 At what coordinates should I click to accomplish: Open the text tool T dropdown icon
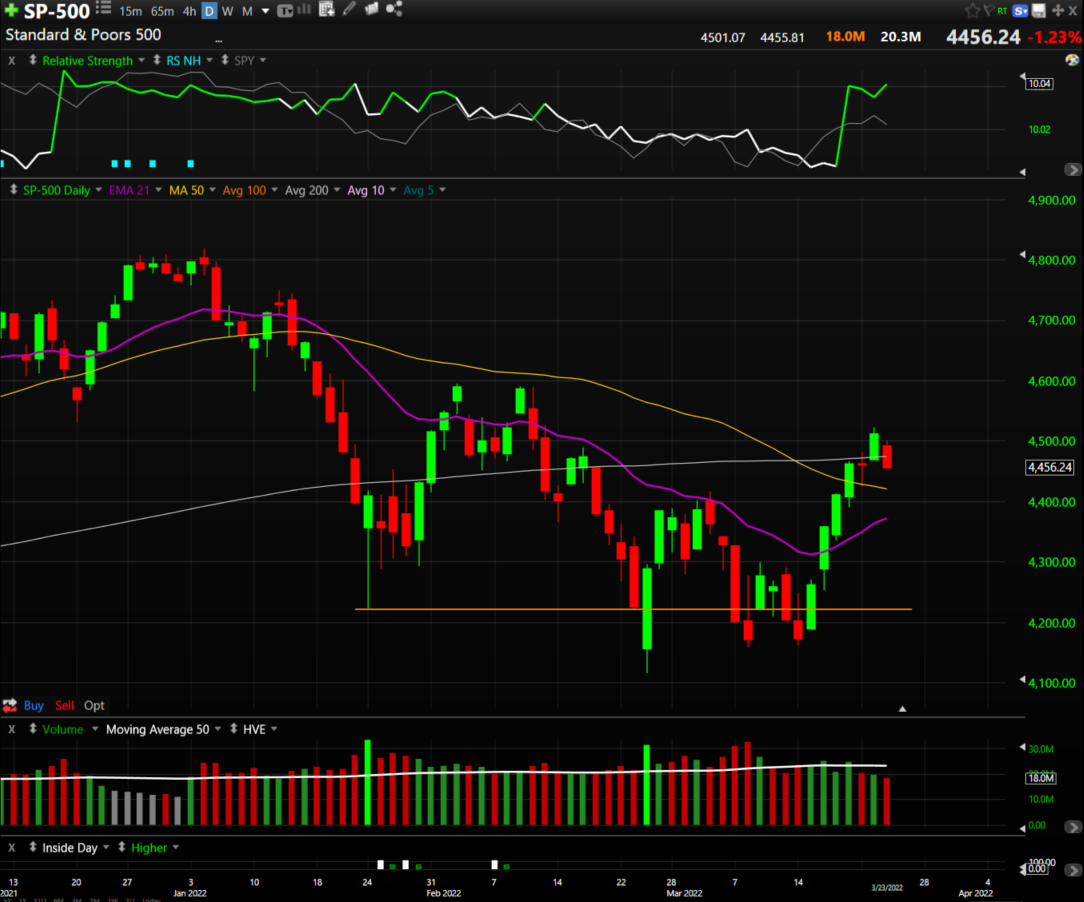coord(285,10)
